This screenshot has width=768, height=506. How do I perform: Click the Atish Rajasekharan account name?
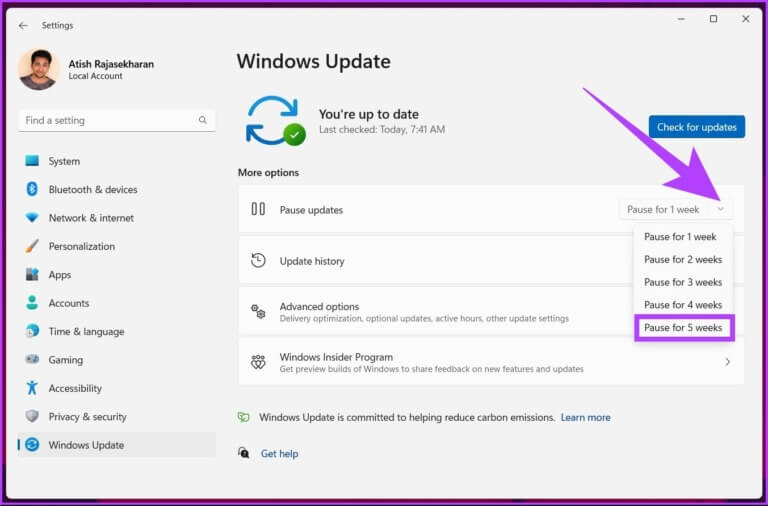tap(111, 64)
